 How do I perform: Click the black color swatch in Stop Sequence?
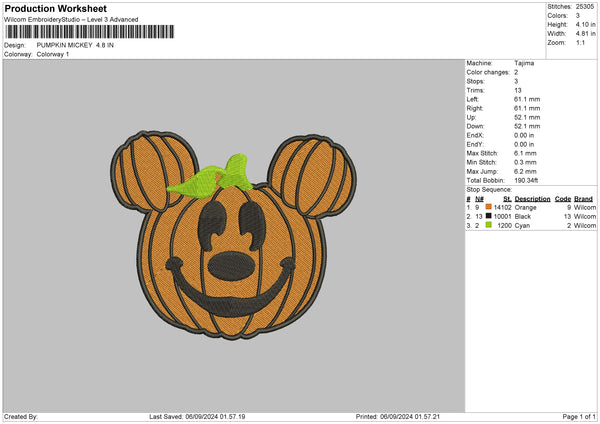[487, 216]
